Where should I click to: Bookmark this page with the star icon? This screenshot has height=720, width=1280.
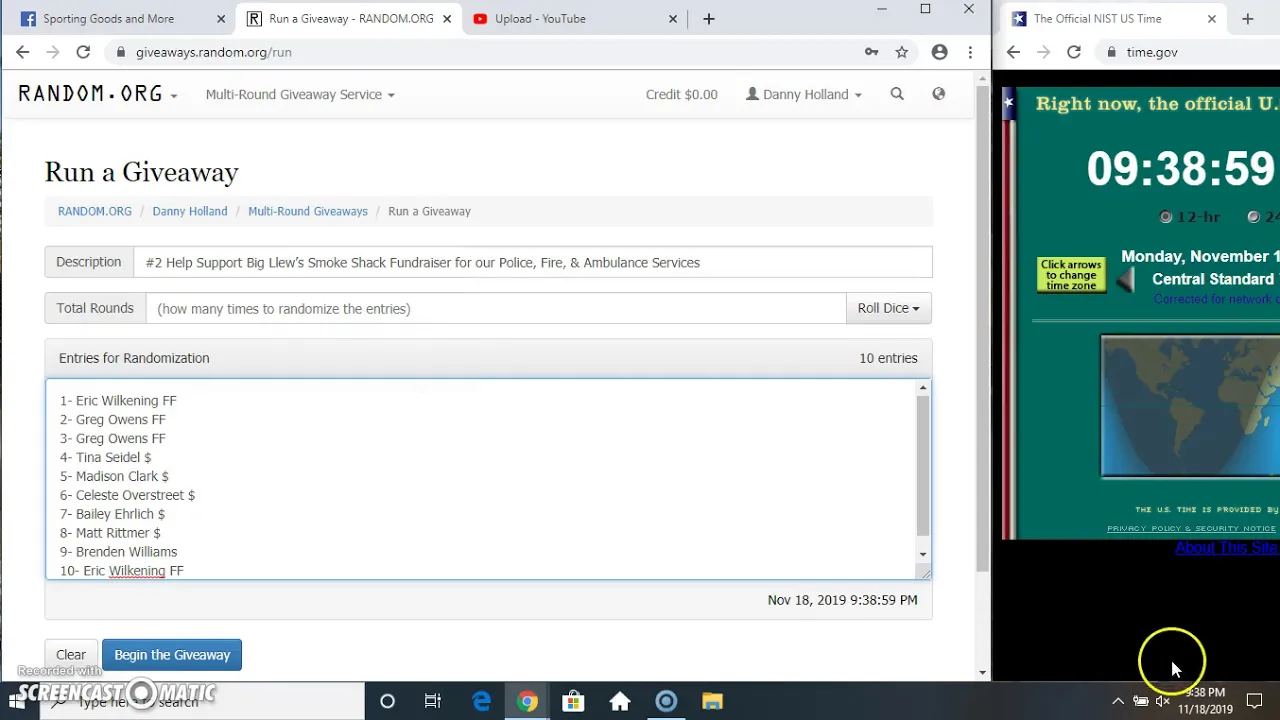click(x=902, y=52)
